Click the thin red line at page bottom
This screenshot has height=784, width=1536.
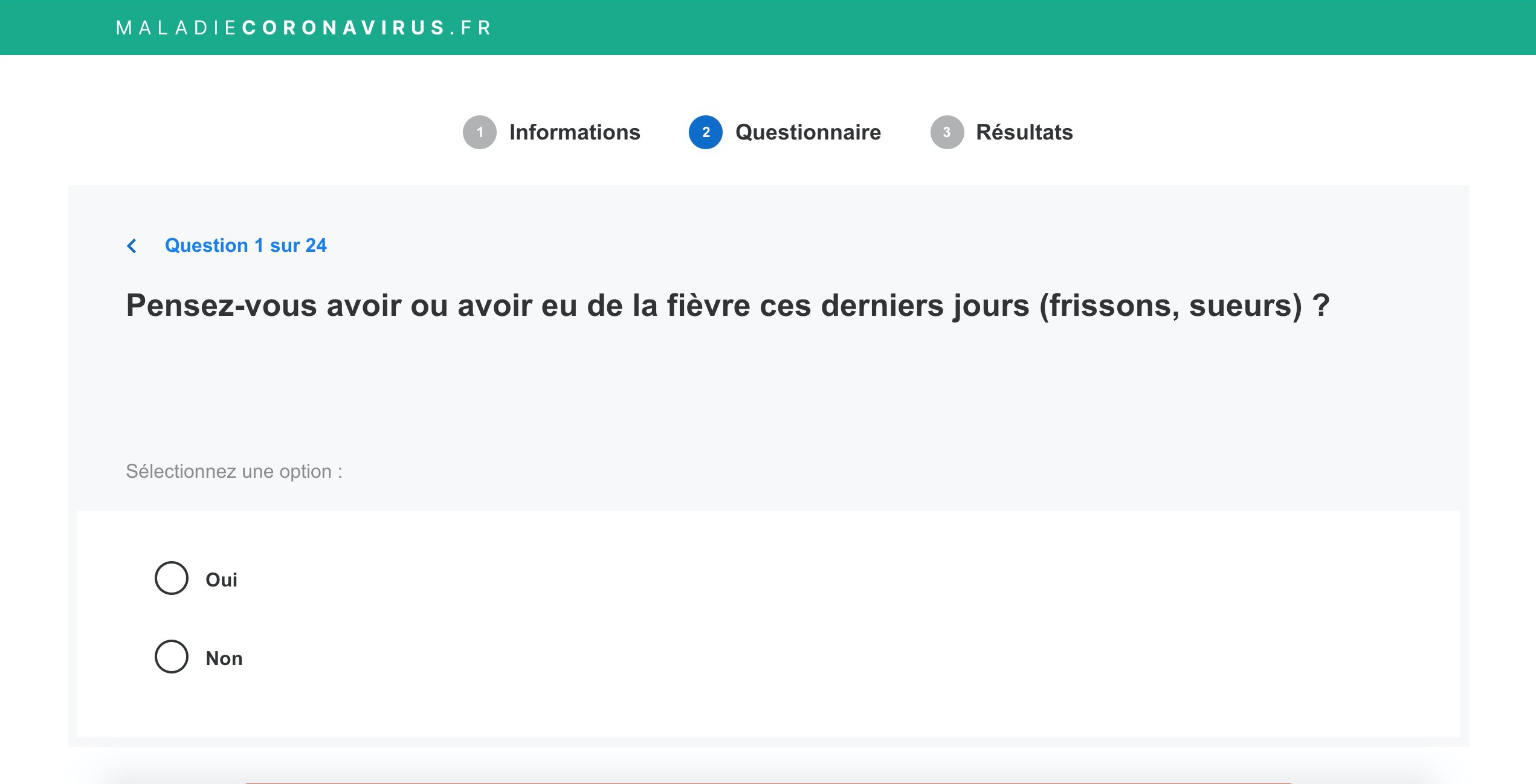click(767, 783)
